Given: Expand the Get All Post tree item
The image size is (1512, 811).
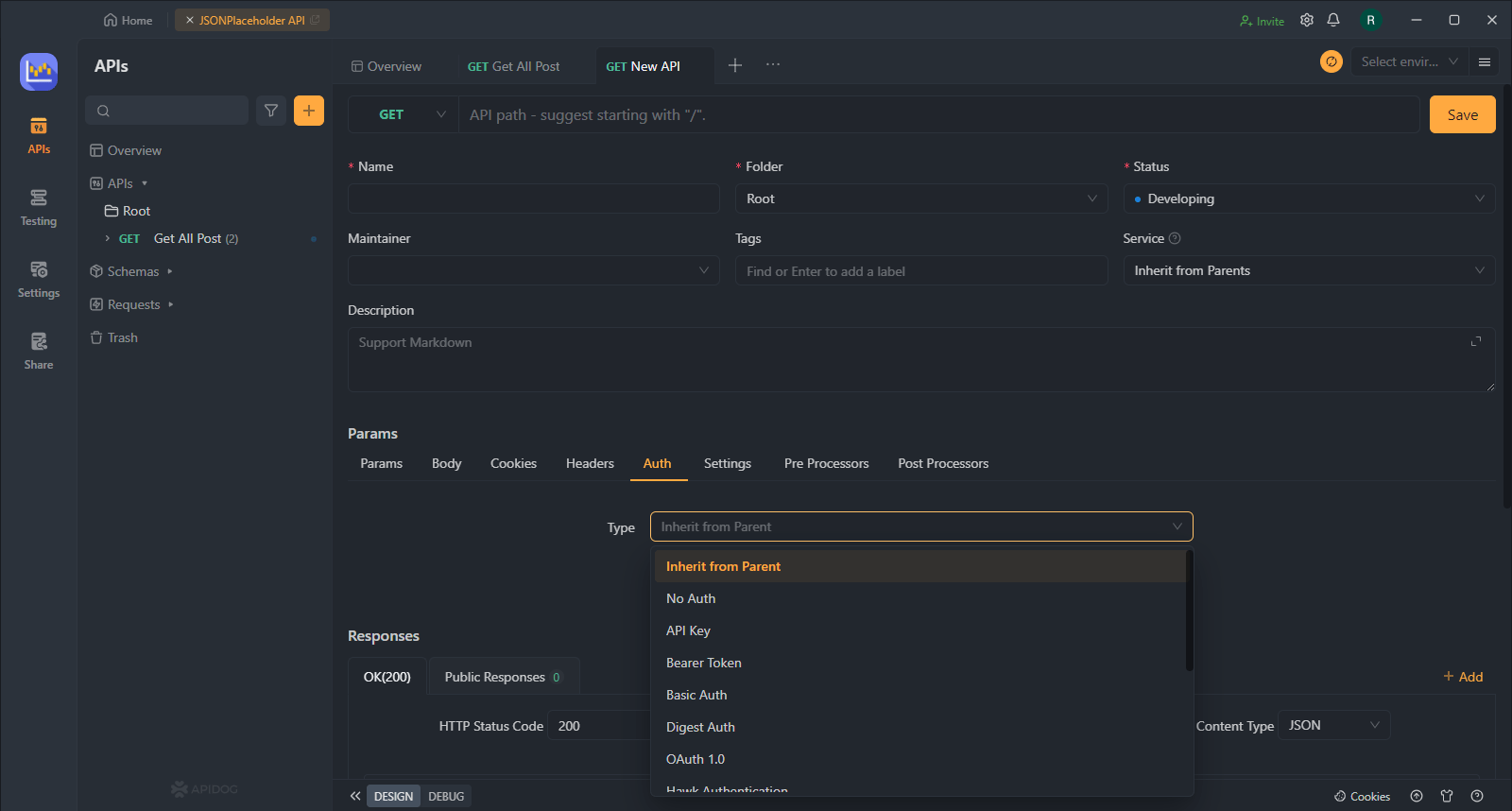Looking at the screenshot, I should click(108, 238).
